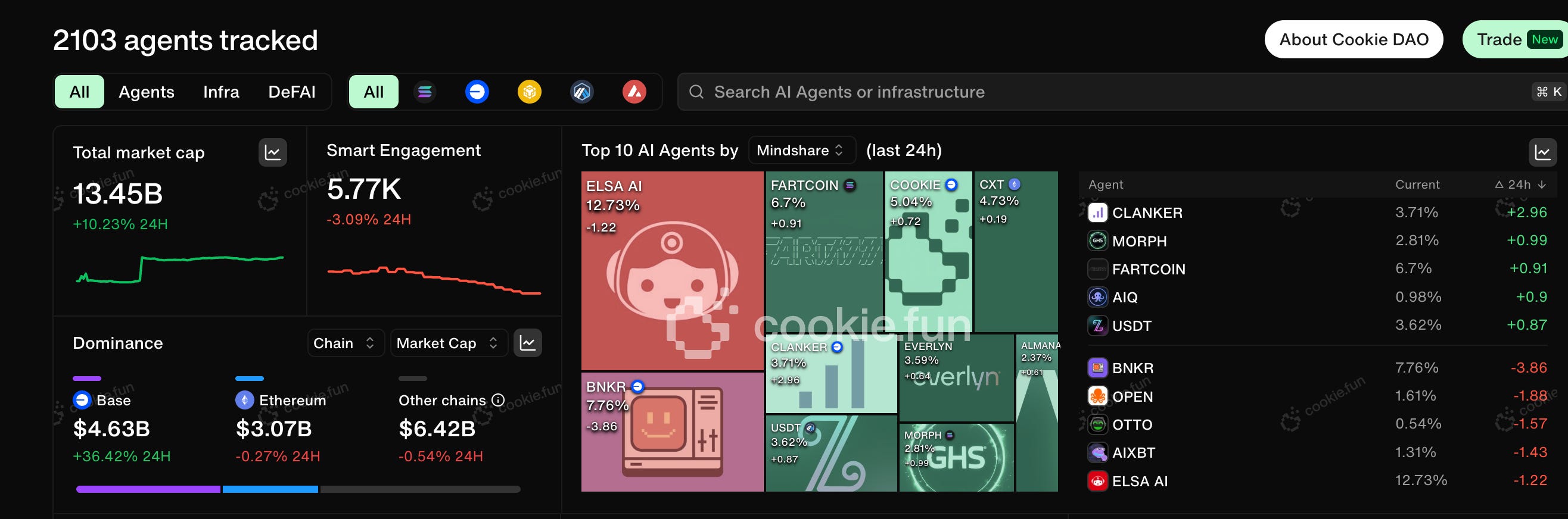Image resolution: width=1568 pixels, height=519 pixels.
Task: Filter by Avalanche chain icon
Action: 634,92
